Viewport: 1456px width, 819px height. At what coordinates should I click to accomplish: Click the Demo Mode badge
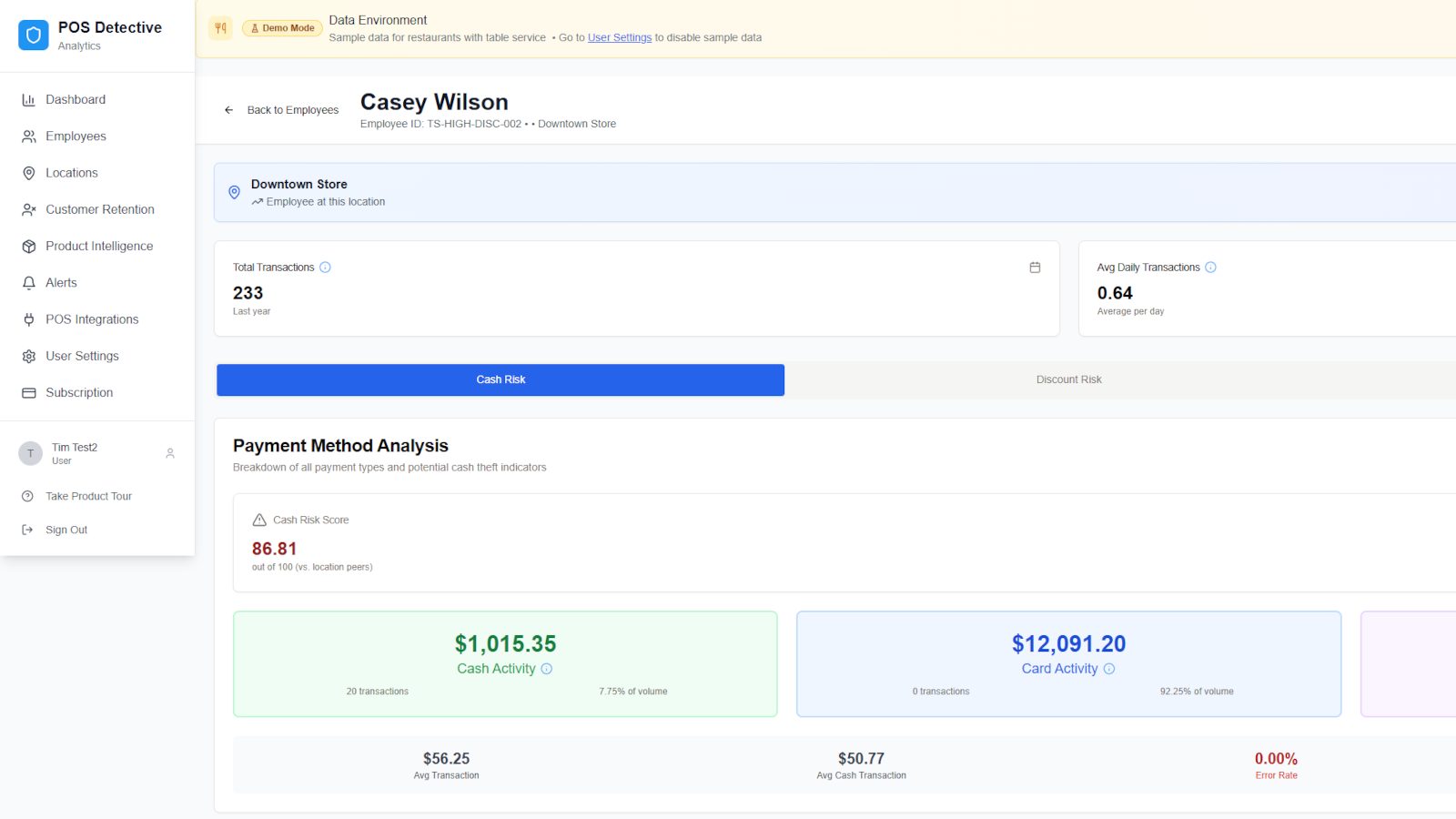[282, 28]
